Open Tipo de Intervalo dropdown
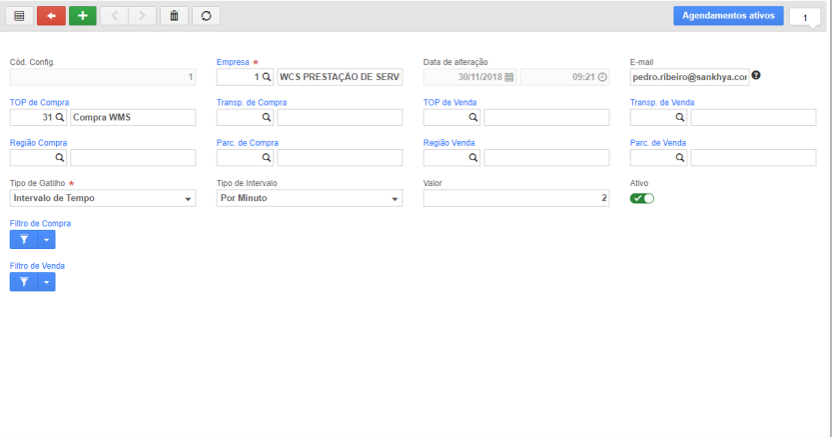The image size is (832, 437). coord(309,198)
